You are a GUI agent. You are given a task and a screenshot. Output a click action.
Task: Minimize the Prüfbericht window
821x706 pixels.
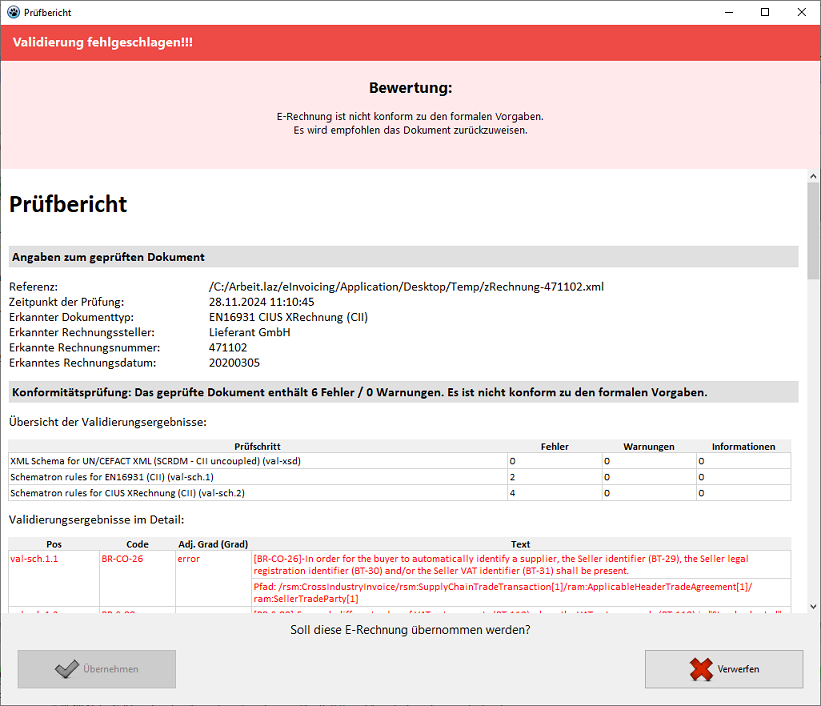coord(718,12)
